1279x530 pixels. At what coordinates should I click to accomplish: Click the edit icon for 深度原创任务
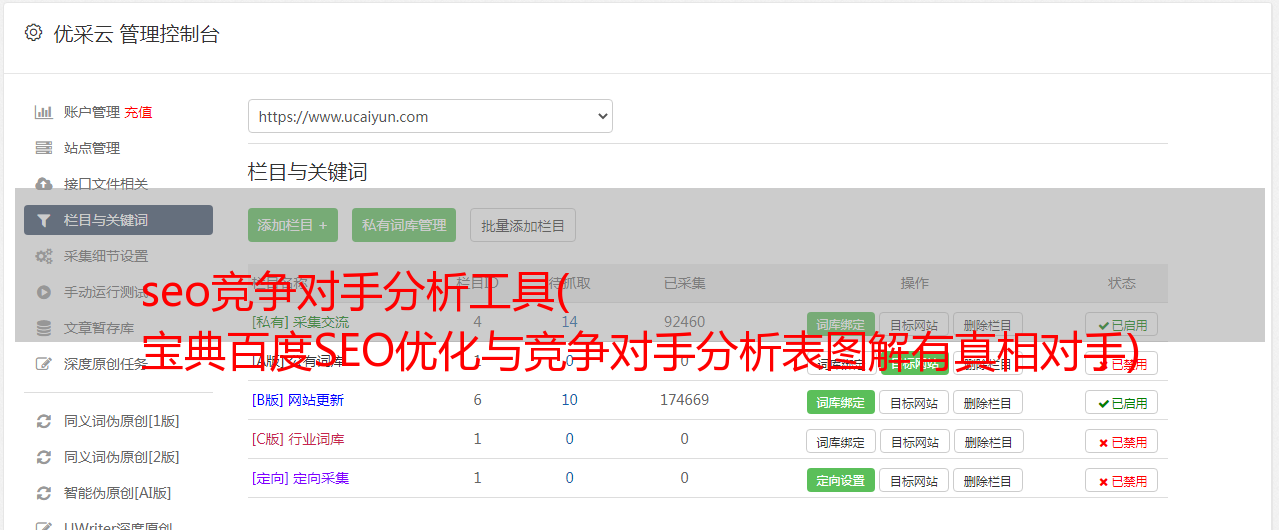(x=44, y=364)
